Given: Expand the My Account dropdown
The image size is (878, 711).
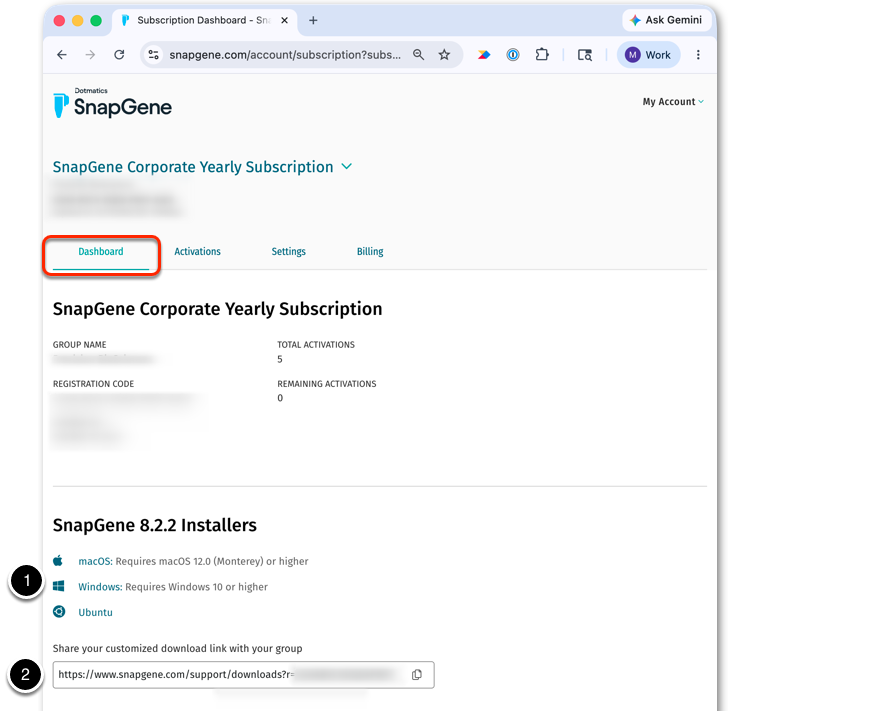Looking at the screenshot, I should 673,102.
